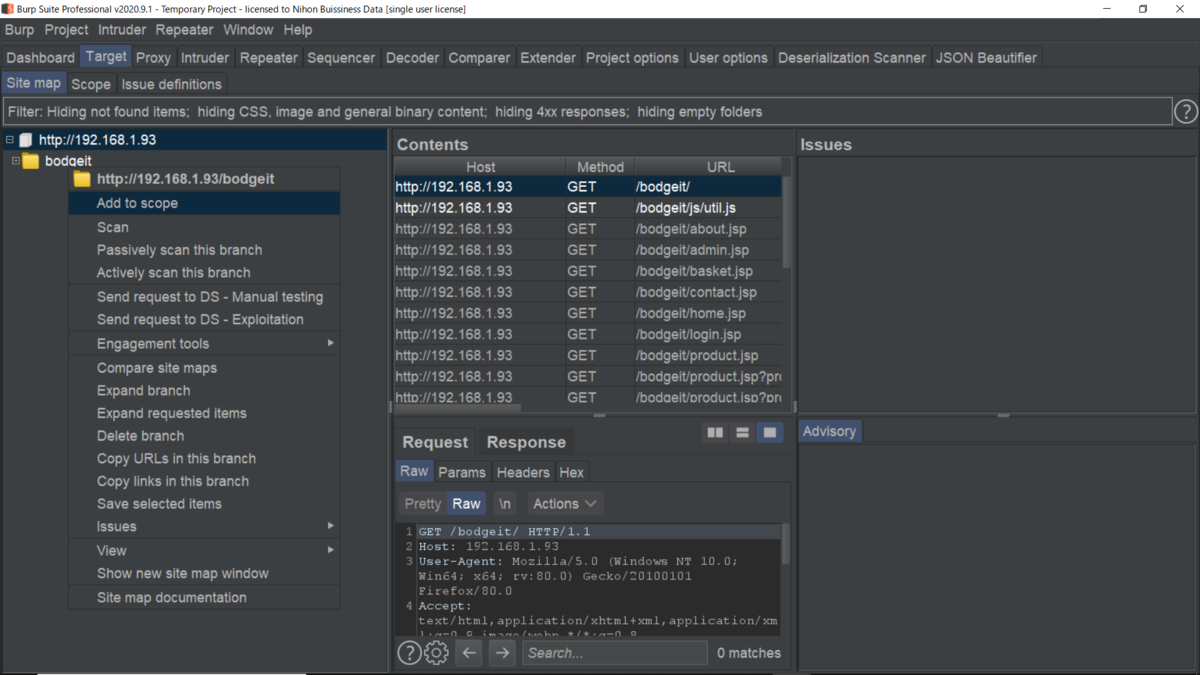Choose Expand requested items
This screenshot has width=1200, height=675.
[204, 413]
